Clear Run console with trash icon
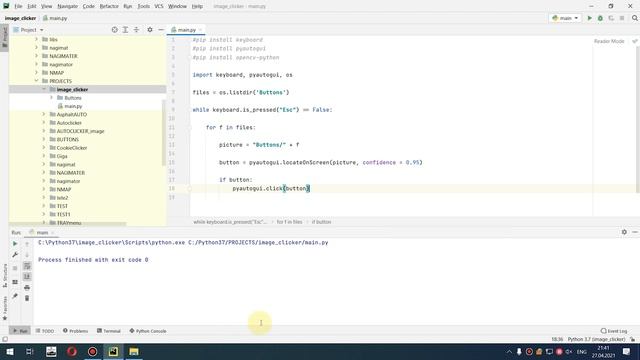 (x=27, y=298)
